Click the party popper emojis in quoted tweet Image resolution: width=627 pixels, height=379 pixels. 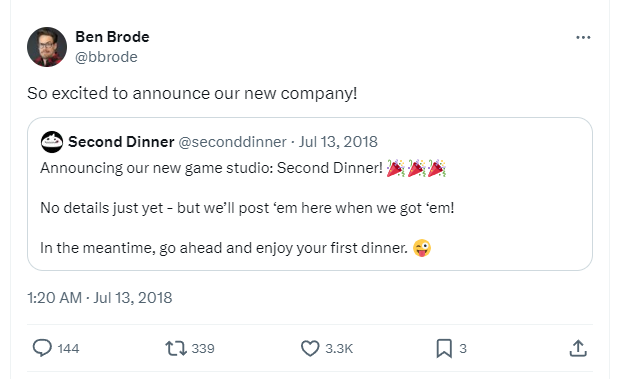point(416,168)
